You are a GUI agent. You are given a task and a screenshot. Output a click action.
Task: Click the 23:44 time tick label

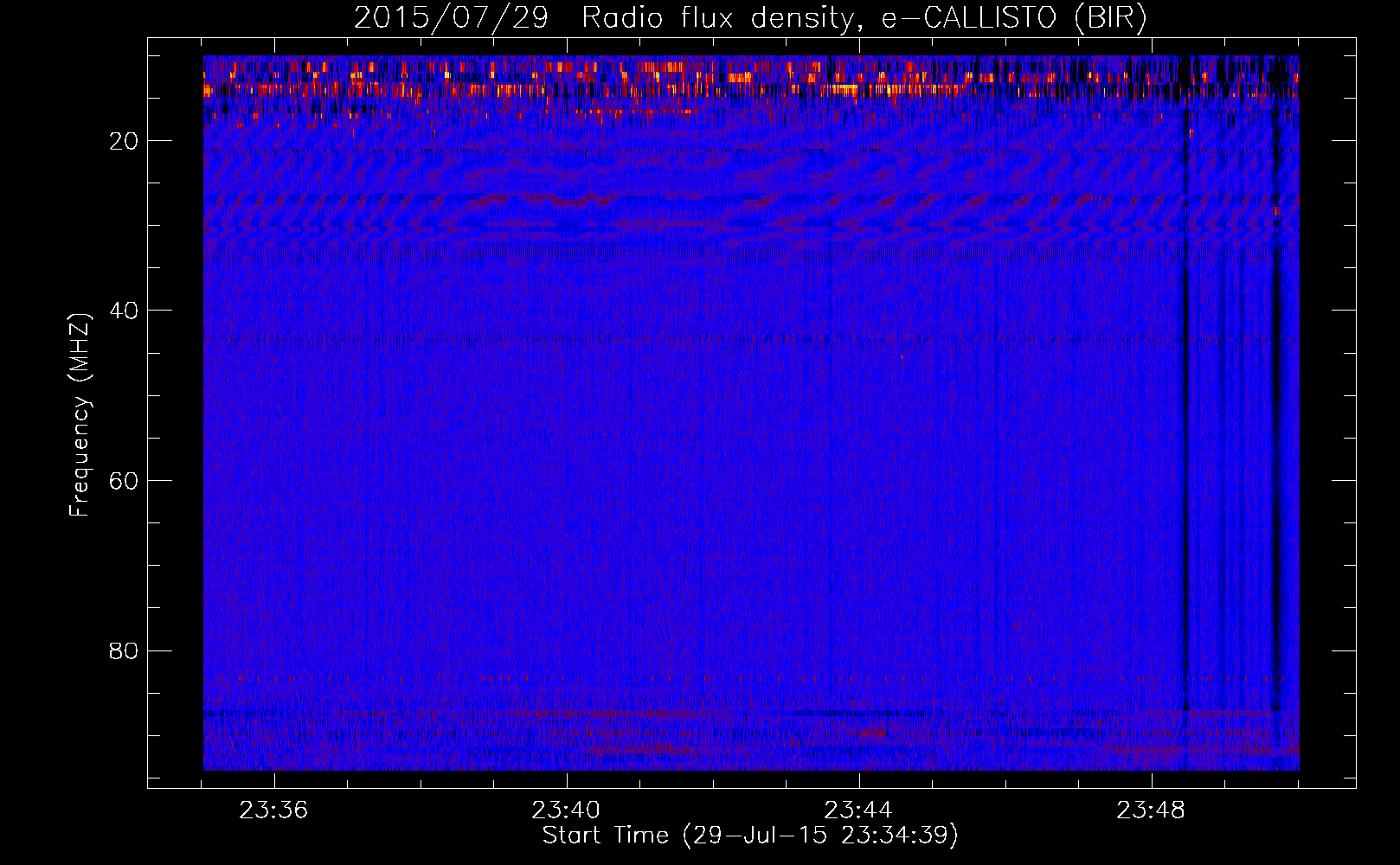pos(858,811)
